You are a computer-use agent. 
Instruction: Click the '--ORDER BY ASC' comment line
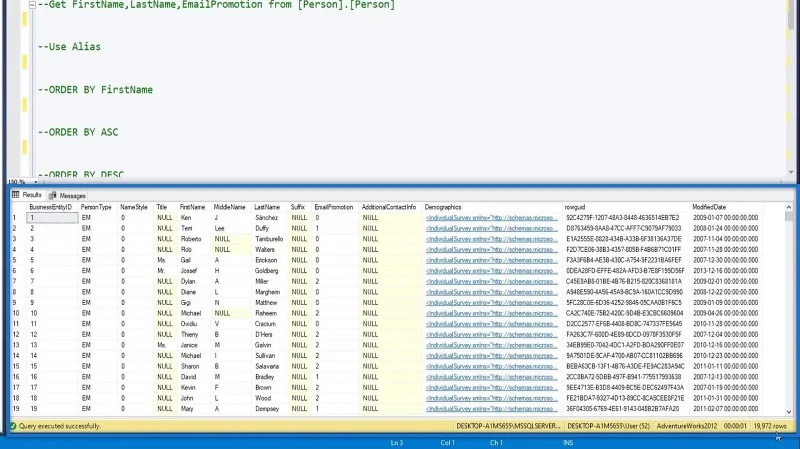click(x=78, y=133)
